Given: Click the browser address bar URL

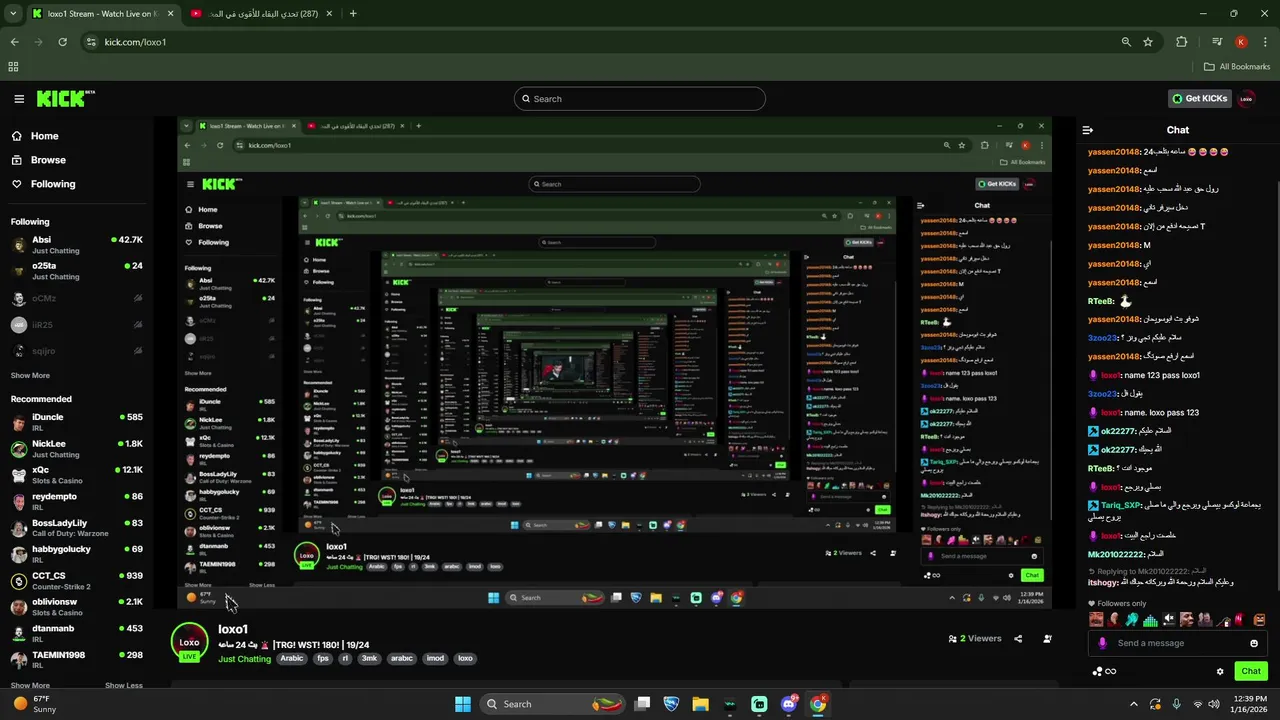Looking at the screenshot, I should (x=135, y=42).
